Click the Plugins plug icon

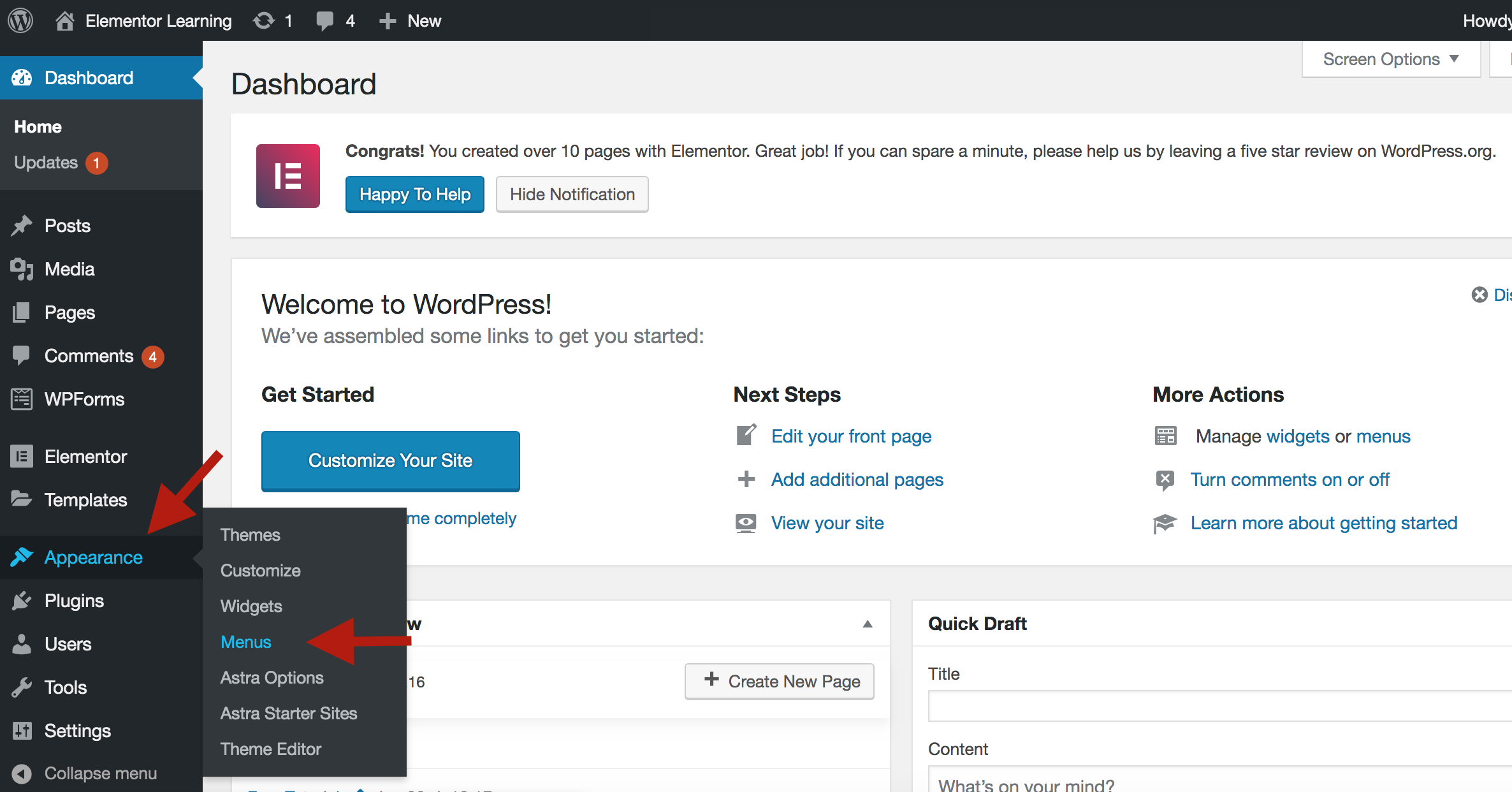pos(22,601)
